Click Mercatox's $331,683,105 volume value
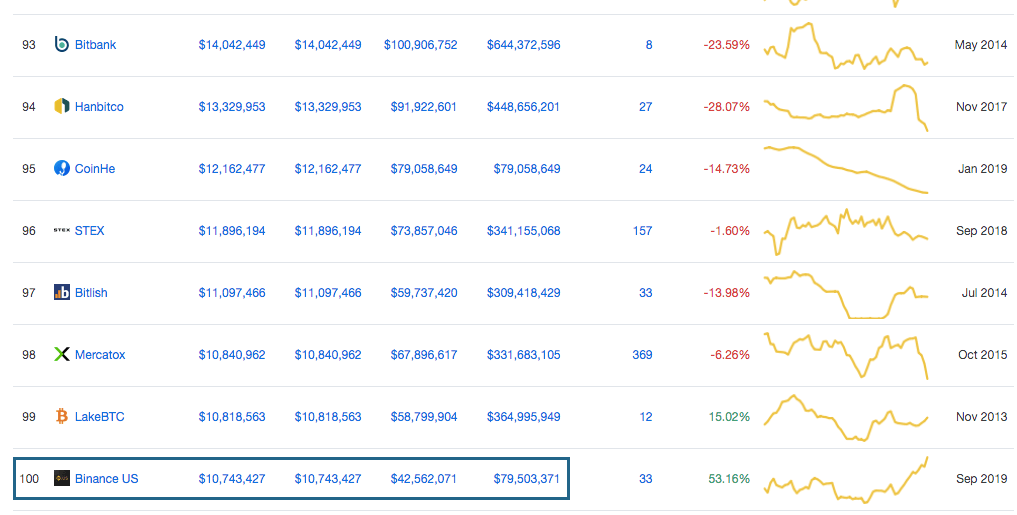The width and height of the screenshot is (1017, 515). 523,355
